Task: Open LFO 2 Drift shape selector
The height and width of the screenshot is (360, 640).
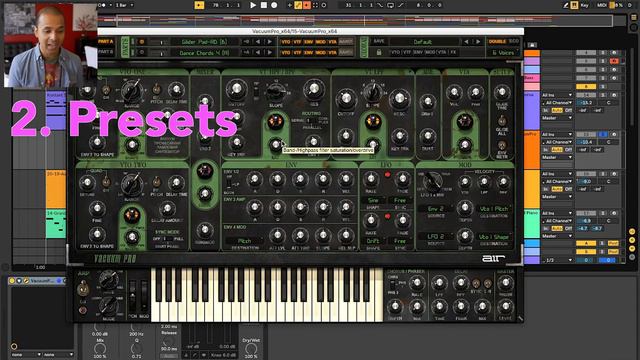Action: (373, 241)
